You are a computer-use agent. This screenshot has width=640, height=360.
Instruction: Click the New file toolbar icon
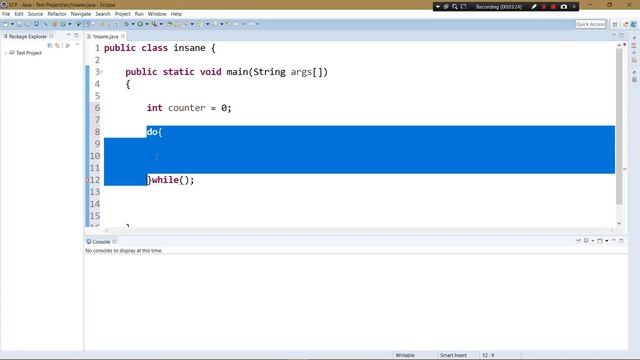pos(6,24)
